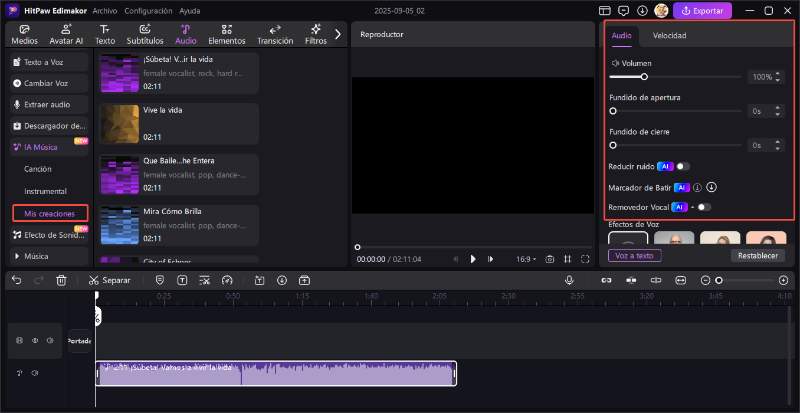This screenshot has height=413, width=800.
Task: Open the Transición tab
Action: point(275,35)
